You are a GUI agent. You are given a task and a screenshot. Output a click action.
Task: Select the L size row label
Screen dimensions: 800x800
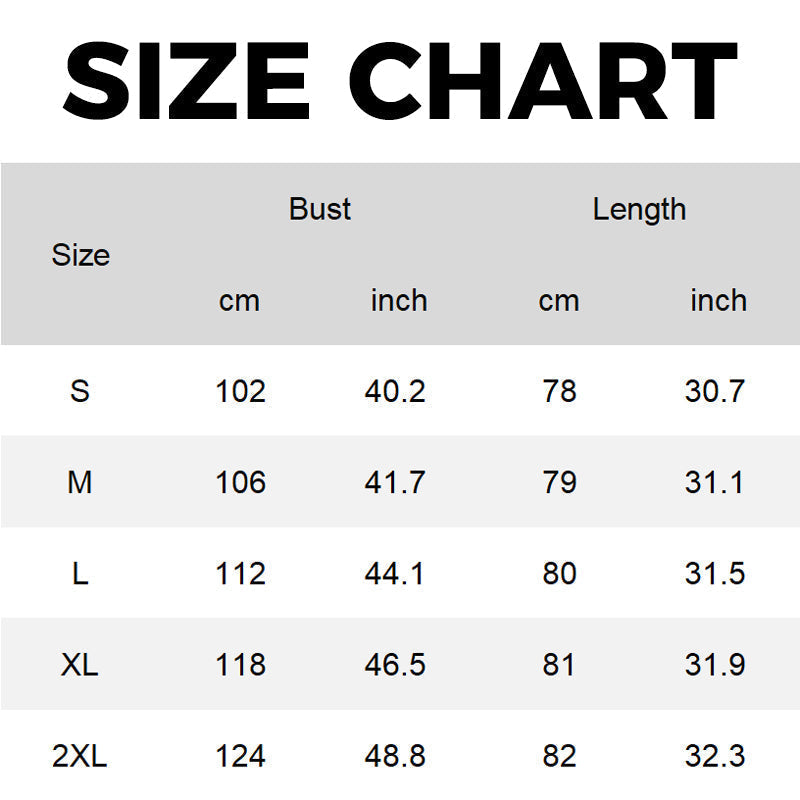coord(80,573)
